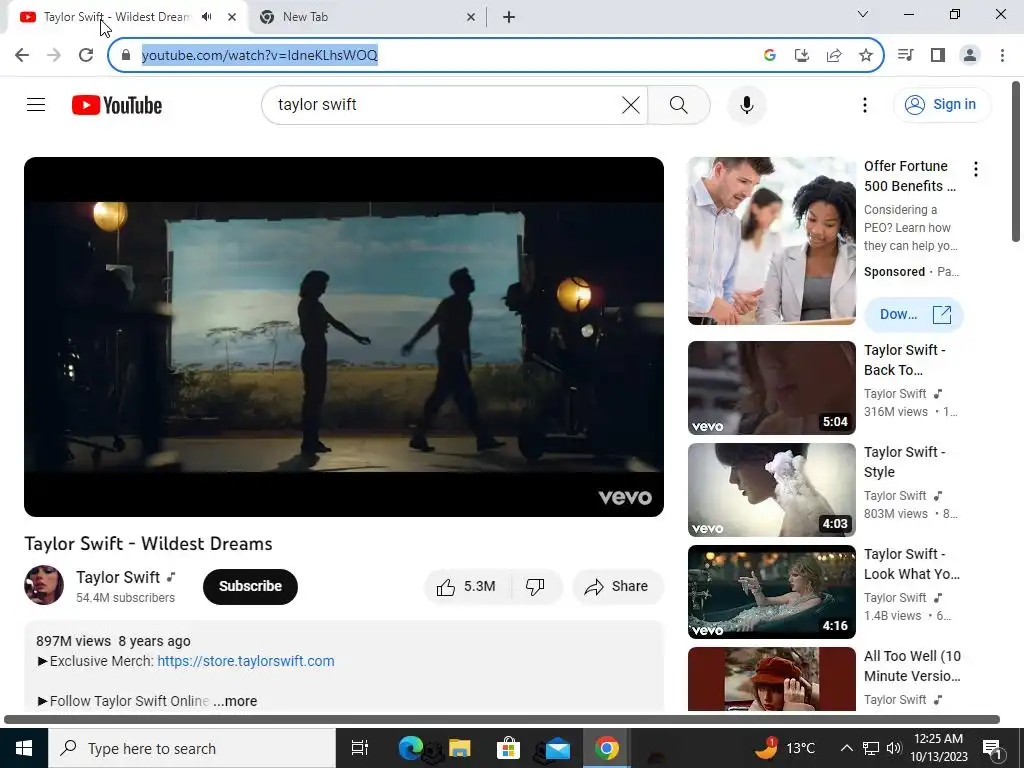This screenshot has width=1024, height=768.
Task: Click horizontal page scrollbar
Action: [x=502, y=719]
